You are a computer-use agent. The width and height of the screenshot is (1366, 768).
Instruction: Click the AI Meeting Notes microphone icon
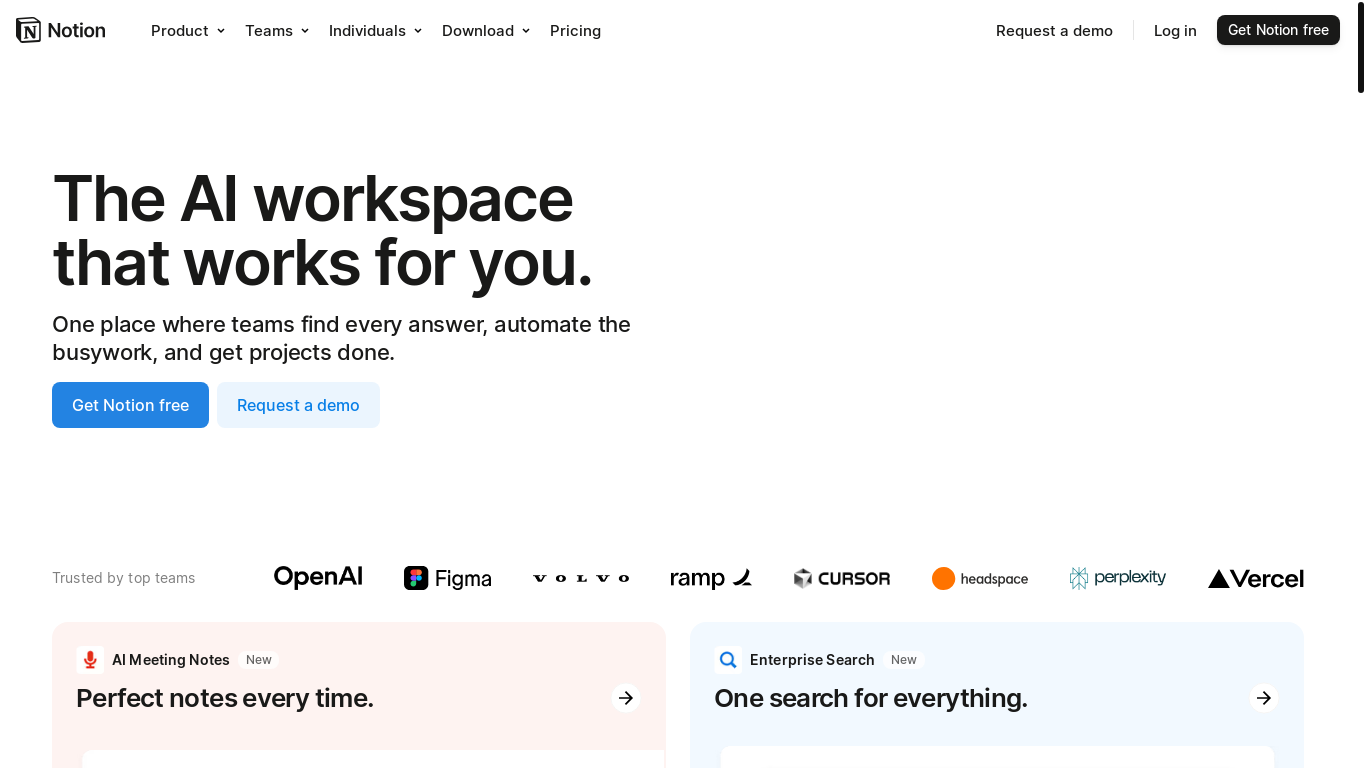(x=90, y=660)
